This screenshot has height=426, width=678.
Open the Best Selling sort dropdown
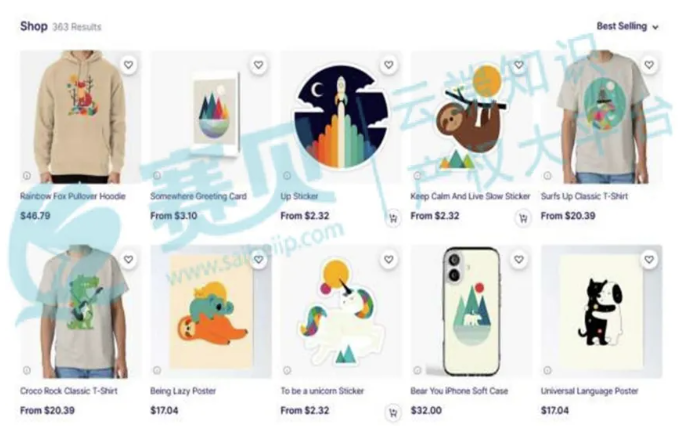click(x=627, y=26)
